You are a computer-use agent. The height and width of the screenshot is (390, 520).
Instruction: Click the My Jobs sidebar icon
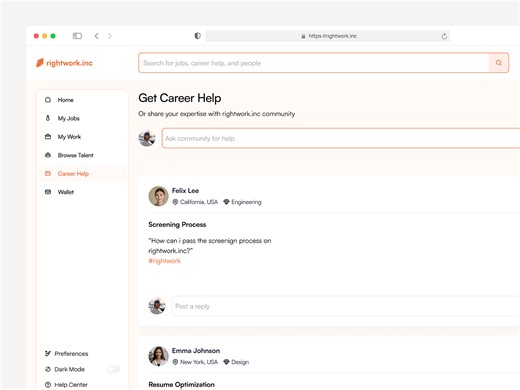point(48,118)
